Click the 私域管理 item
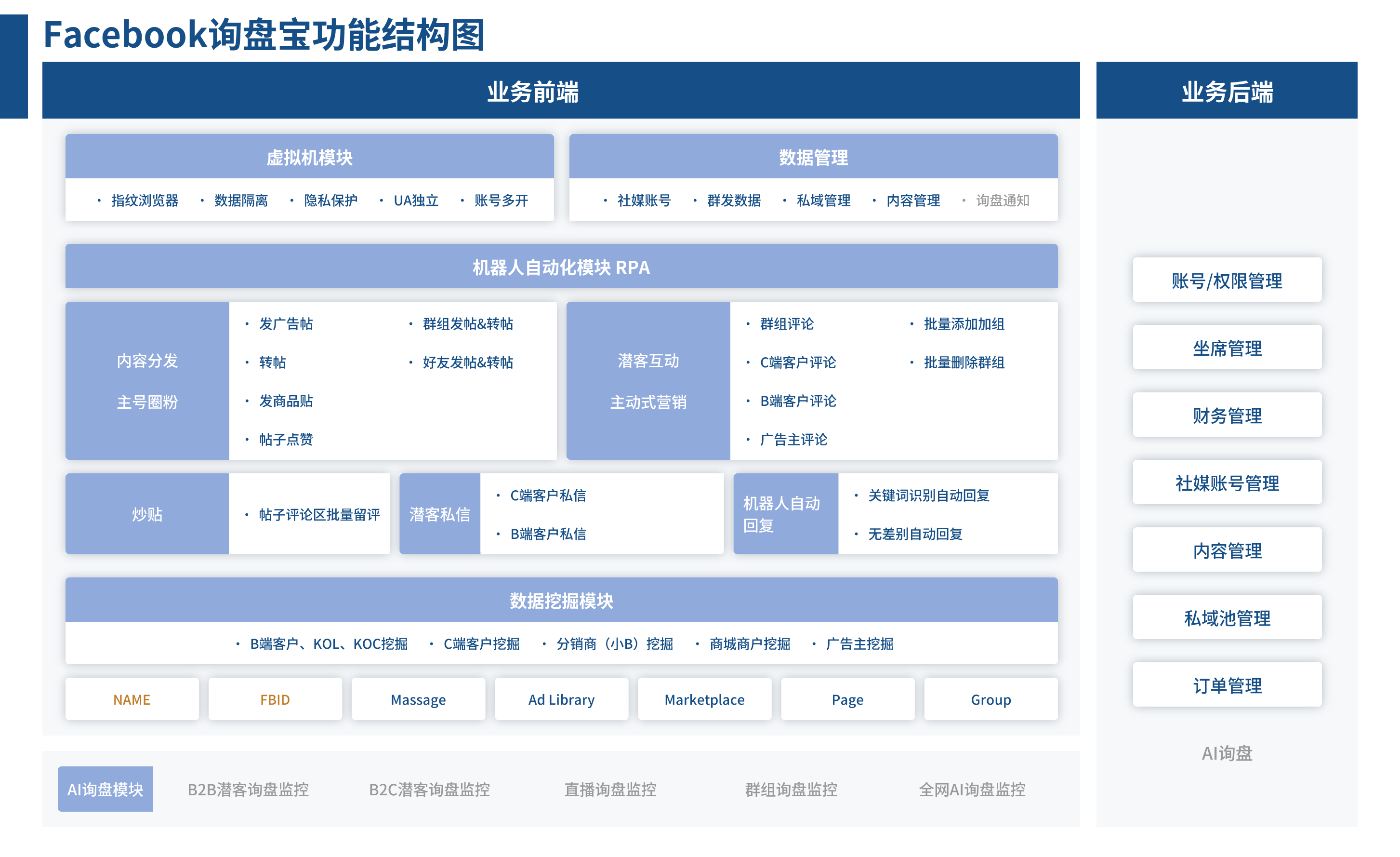Screen dimensions: 1400x857 pos(823,201)
